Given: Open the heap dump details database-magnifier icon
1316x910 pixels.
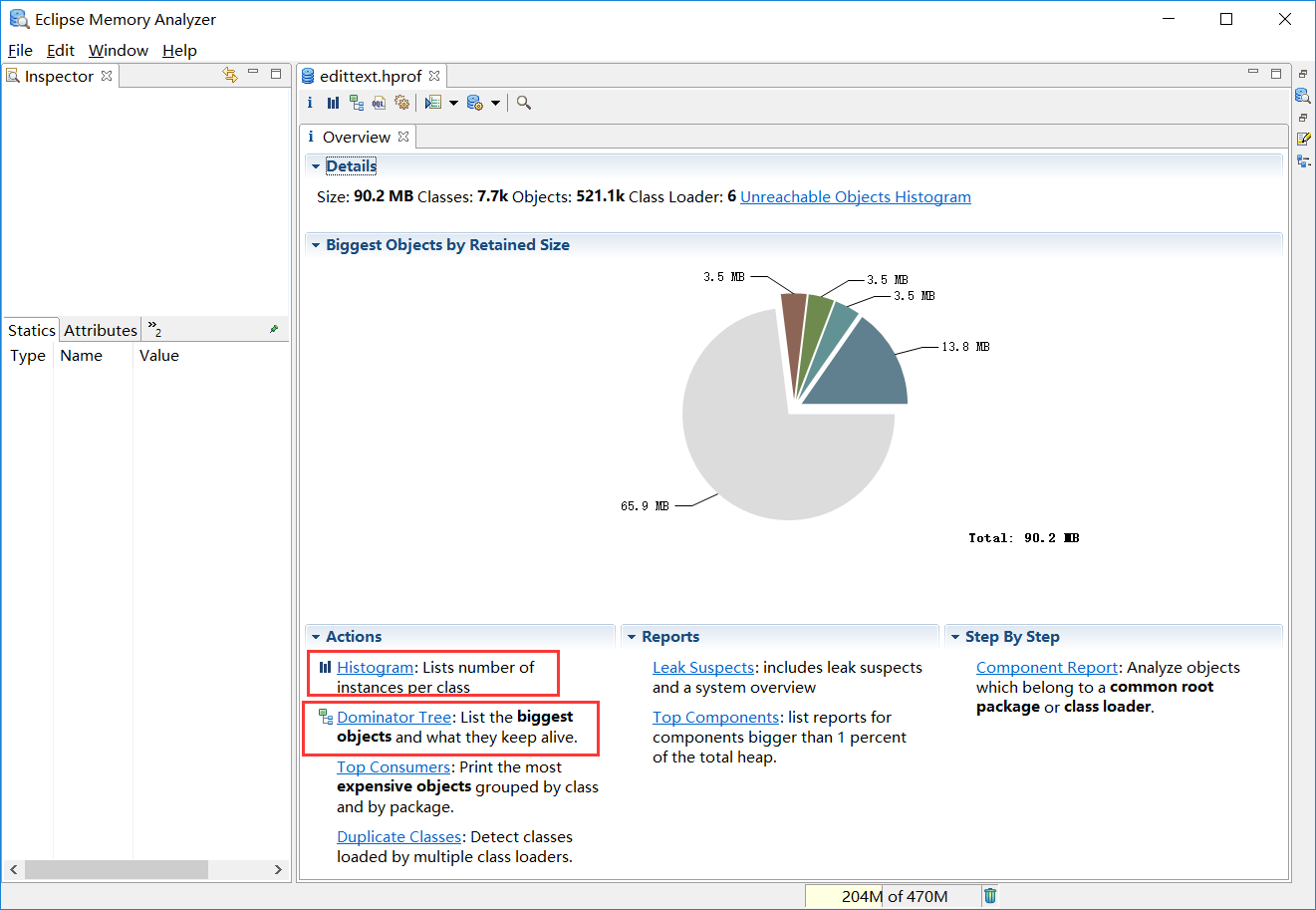Looking at the screenshot, I should [x=1303, y=96].
